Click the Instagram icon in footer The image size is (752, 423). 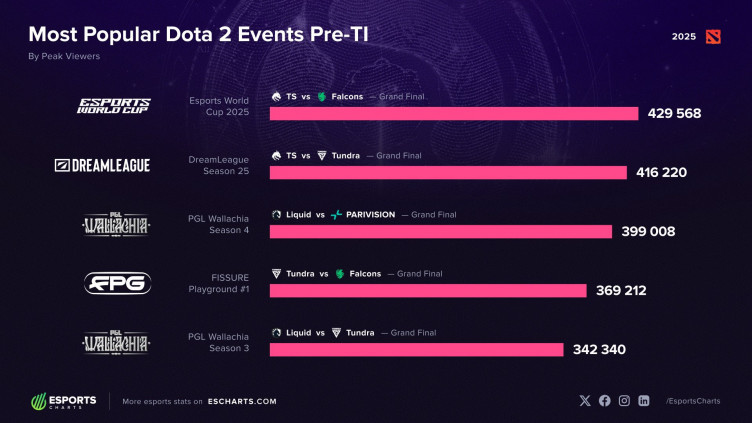click(x=624, y=400)
